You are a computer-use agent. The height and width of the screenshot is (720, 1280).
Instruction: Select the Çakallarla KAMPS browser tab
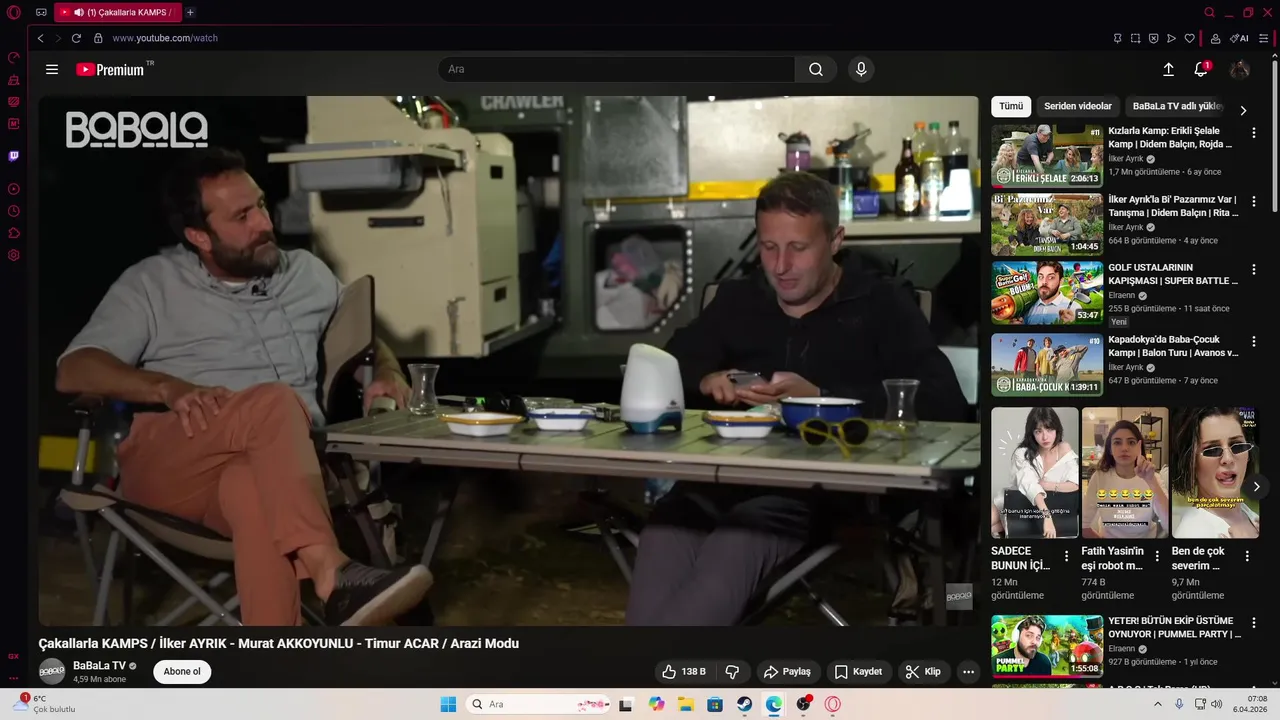click(x=117, y=12)
